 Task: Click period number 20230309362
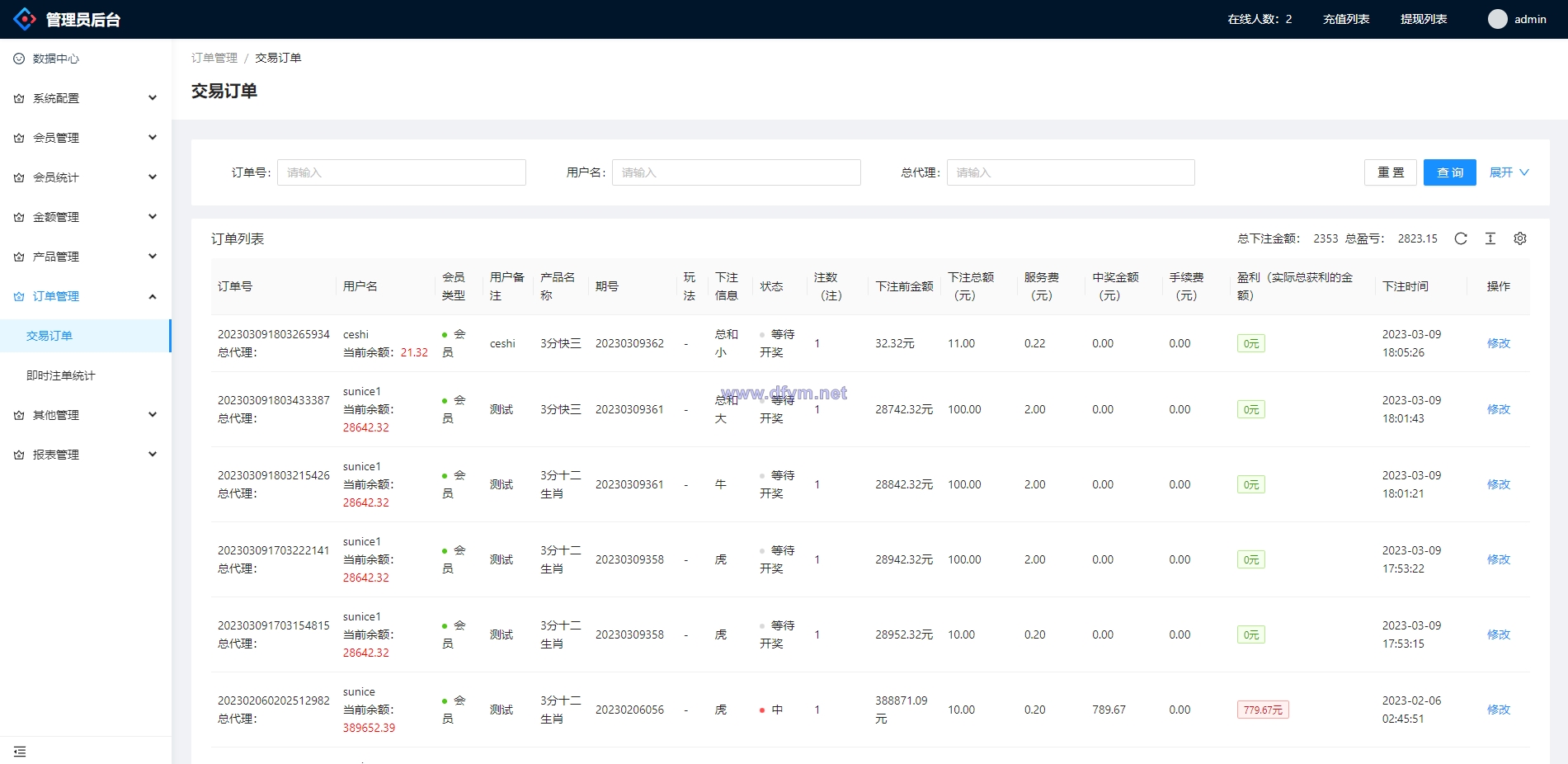tap(629, 343)
